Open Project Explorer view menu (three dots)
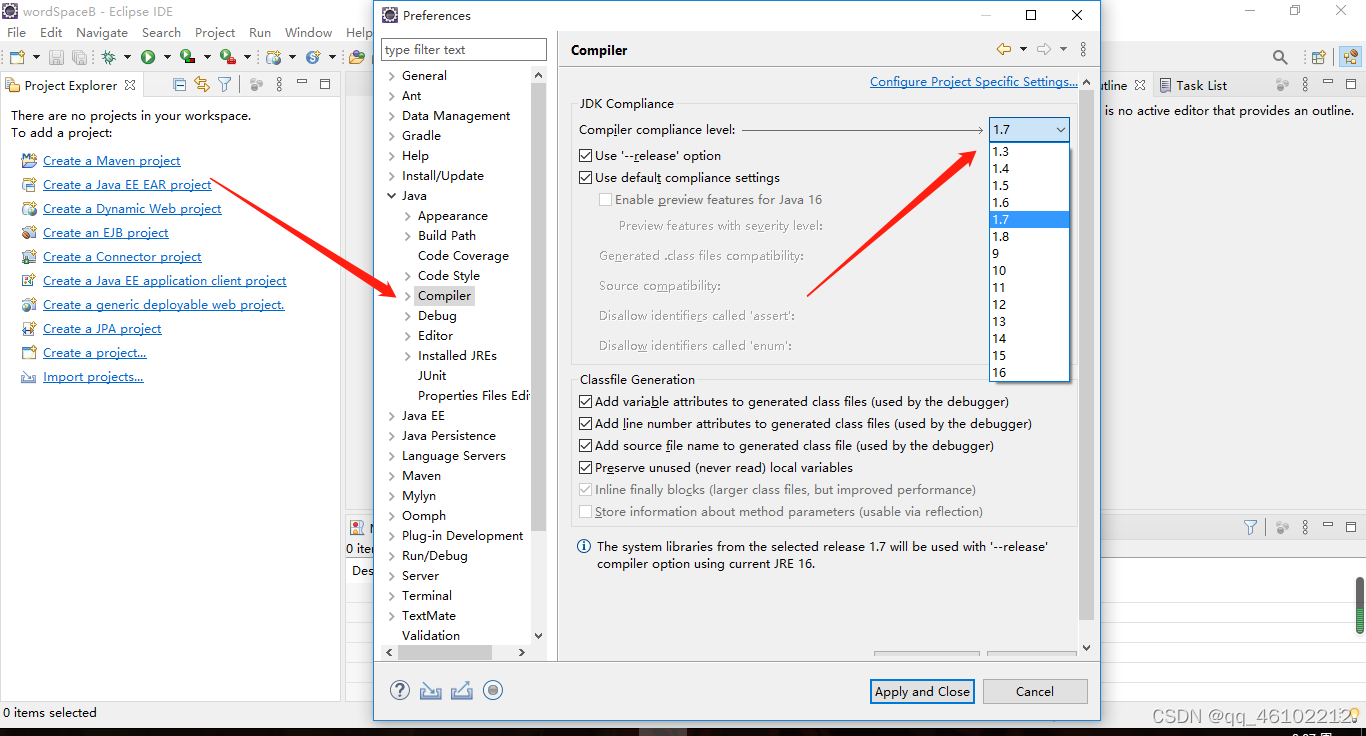The width and height of the screenshot is (1366, 736). [280, 85]
